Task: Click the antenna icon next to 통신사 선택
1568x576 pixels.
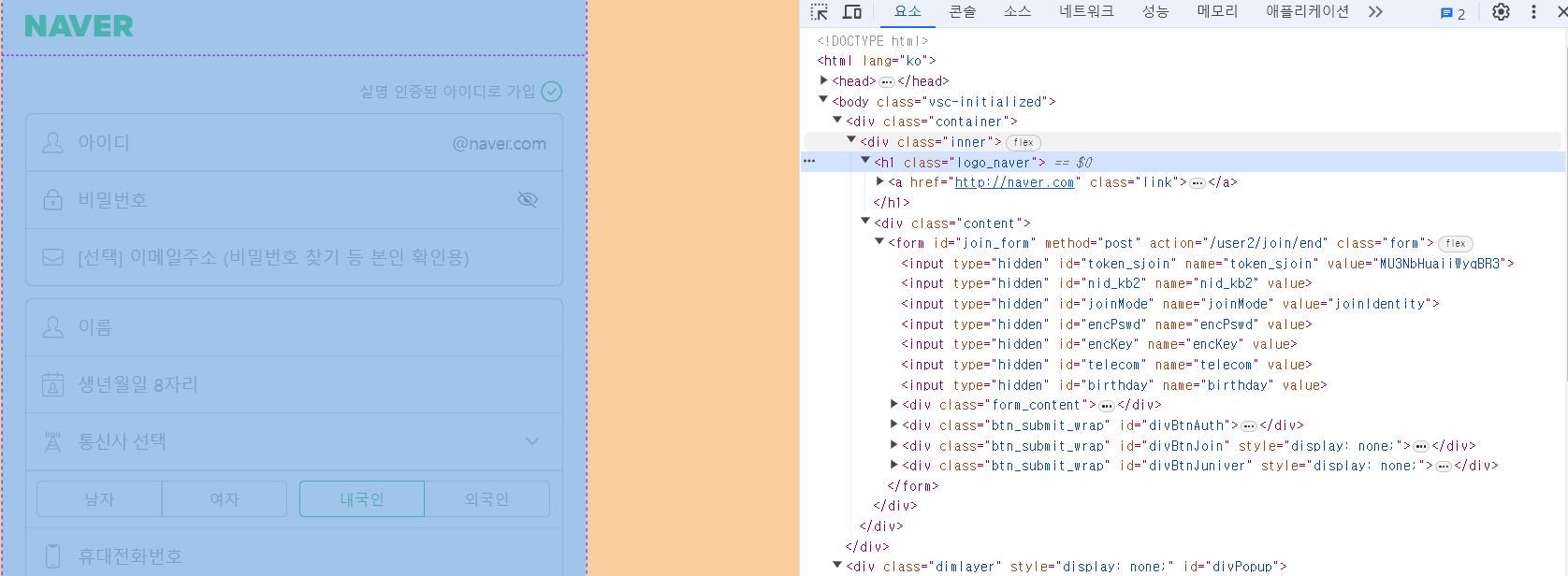Action: (x=53, y=441)
